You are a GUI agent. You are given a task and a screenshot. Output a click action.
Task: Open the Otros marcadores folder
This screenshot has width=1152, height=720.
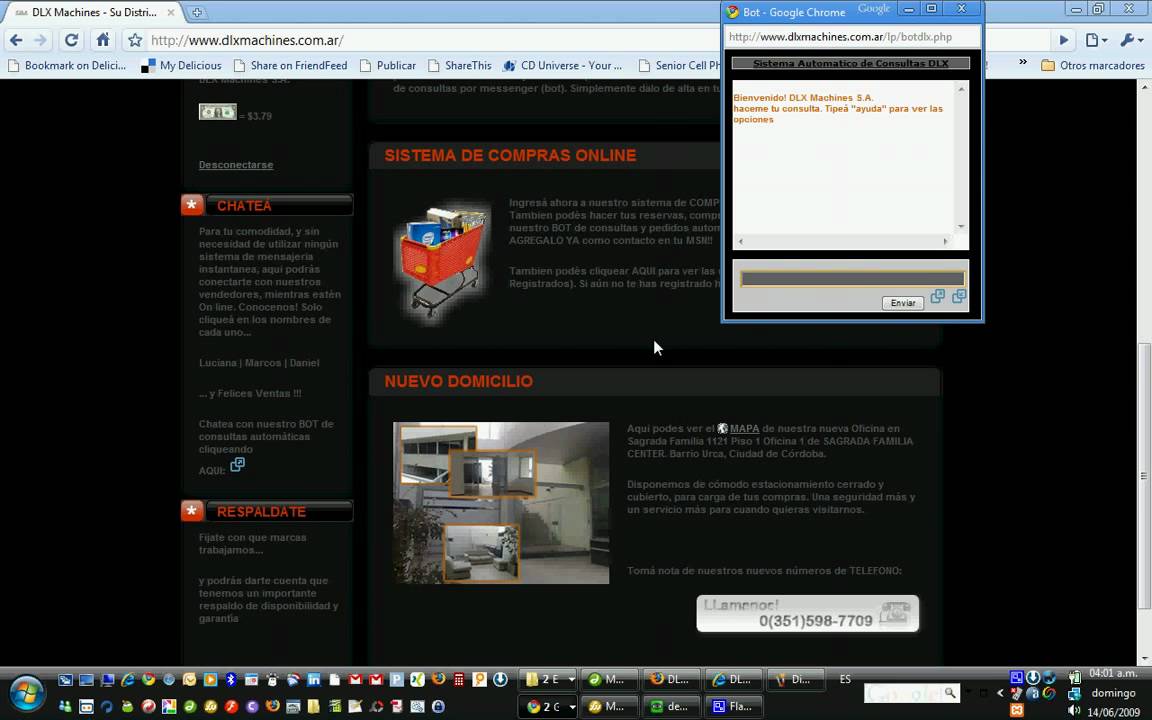tap(1093, 65)
